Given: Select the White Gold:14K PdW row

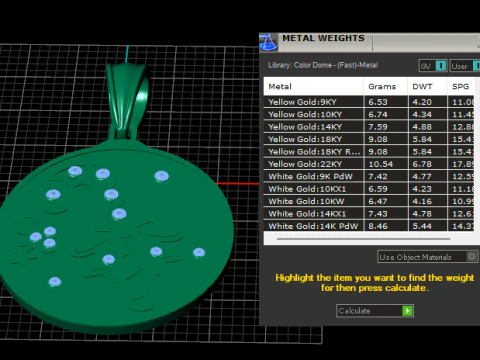Looking at the screenshot, I should (369, 226).
